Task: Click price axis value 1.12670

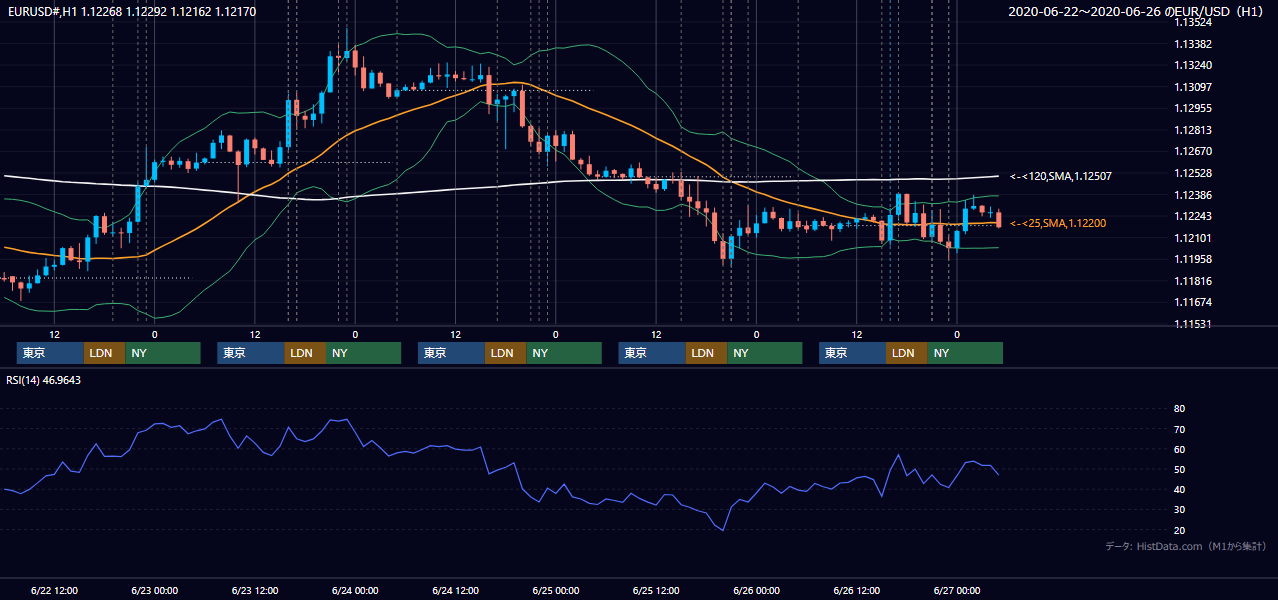Action: point(1192,151)
